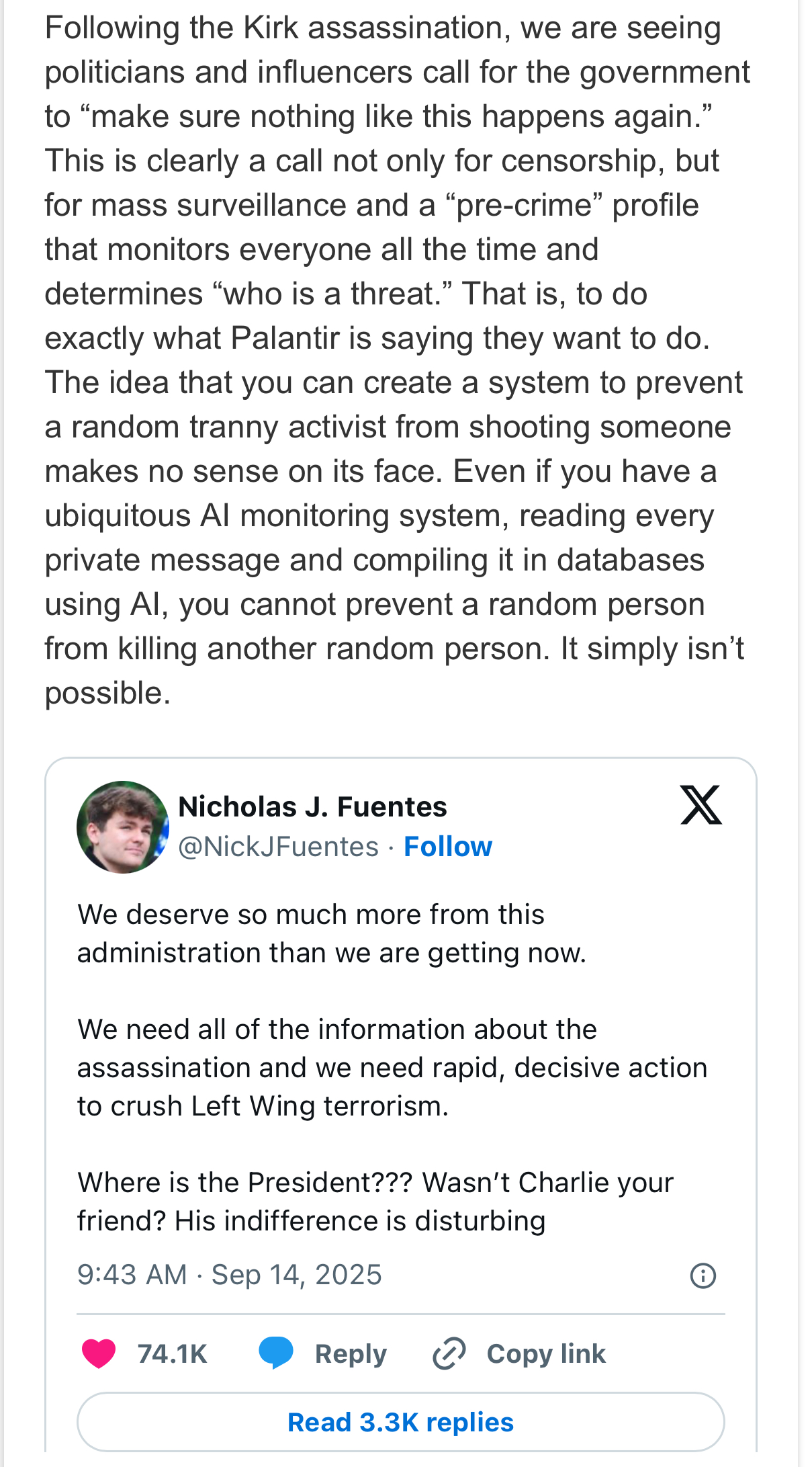Open the Nicholas J. Fuentes display name
Screen dimensions: 812x1467
312,806
